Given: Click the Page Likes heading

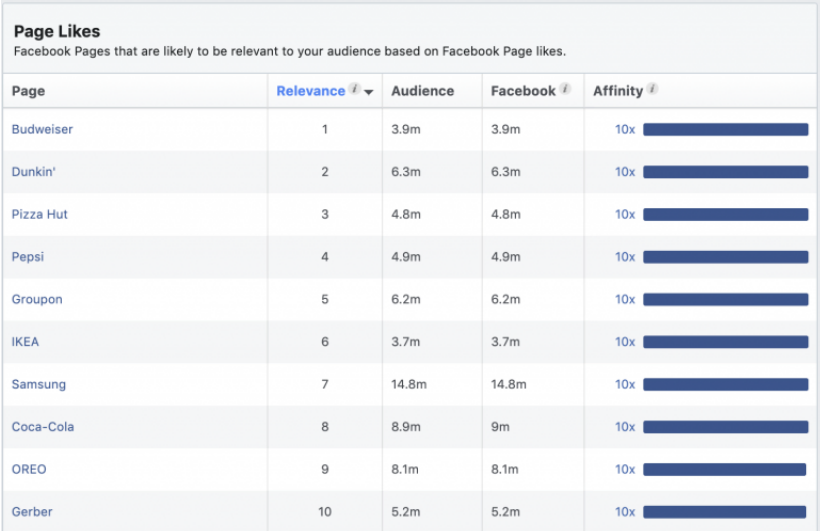Looking at the screenshot, I should pos(57,31).
